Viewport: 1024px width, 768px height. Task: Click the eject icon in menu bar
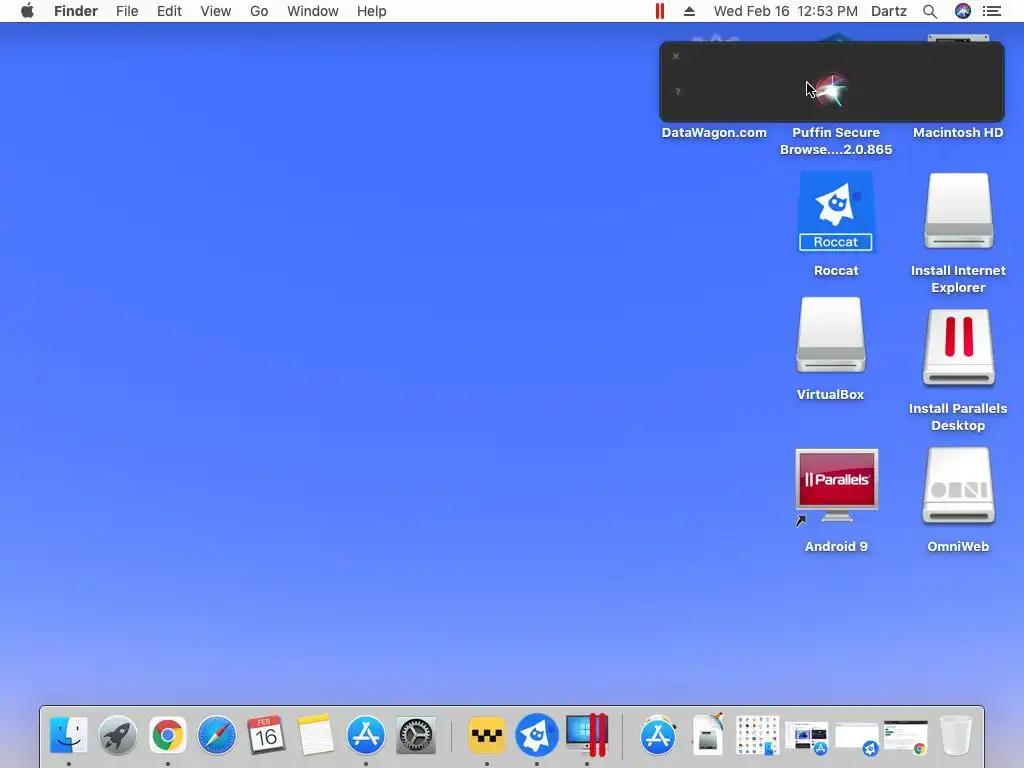(x=689, y=11)
